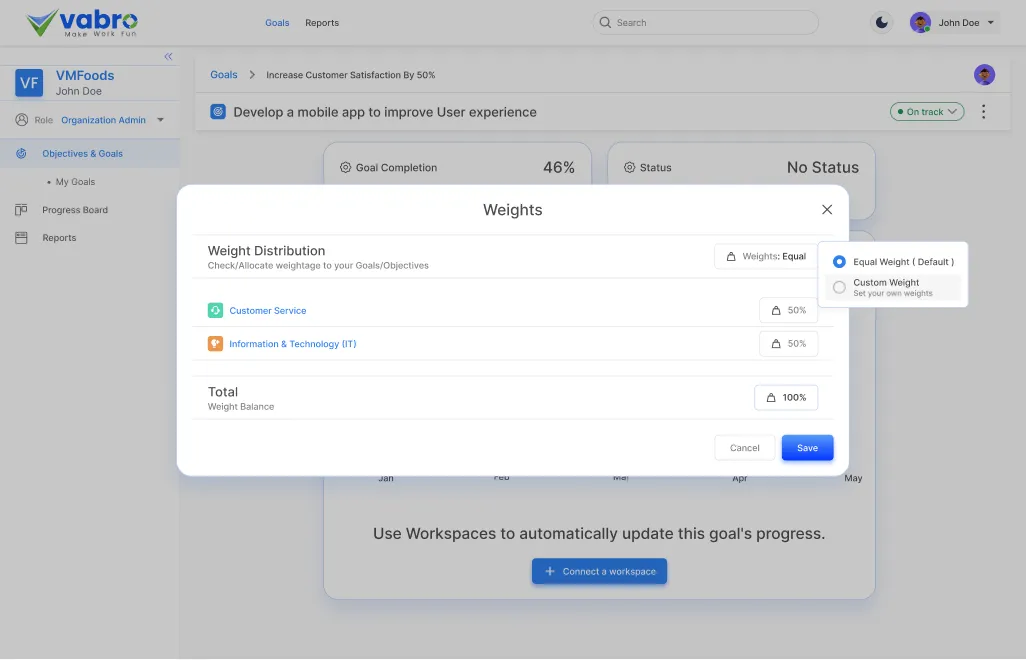Click the Information & Technology orange icon
The image size is (1026, 660).
pos(215,344)
